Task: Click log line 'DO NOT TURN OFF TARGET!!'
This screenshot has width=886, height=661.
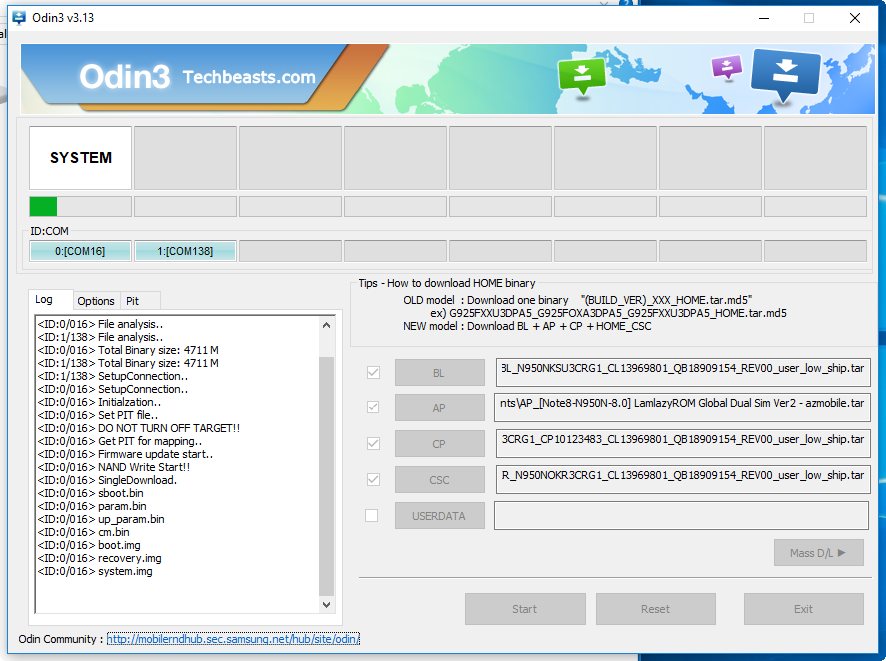Action: (x=138, y=428)
